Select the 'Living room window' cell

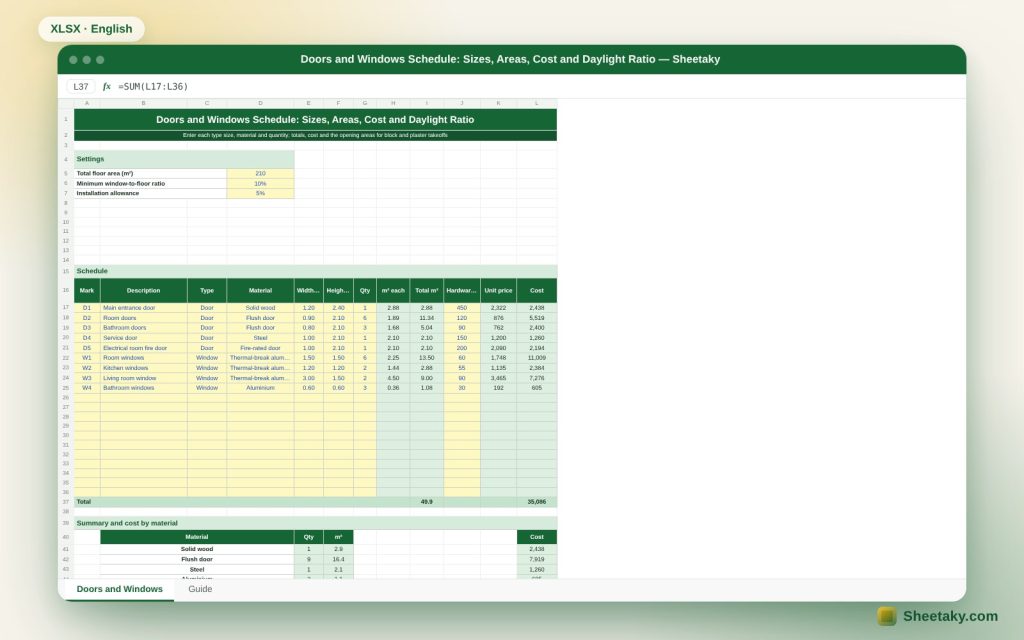(144, 378)
